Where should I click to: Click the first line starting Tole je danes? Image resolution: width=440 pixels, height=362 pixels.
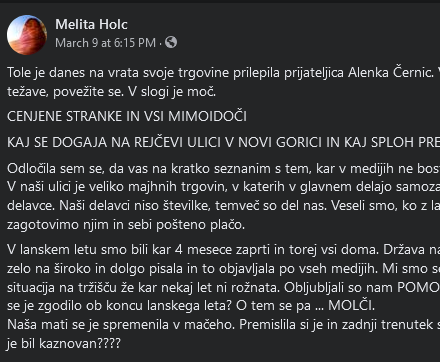click(x=223, y=73)
